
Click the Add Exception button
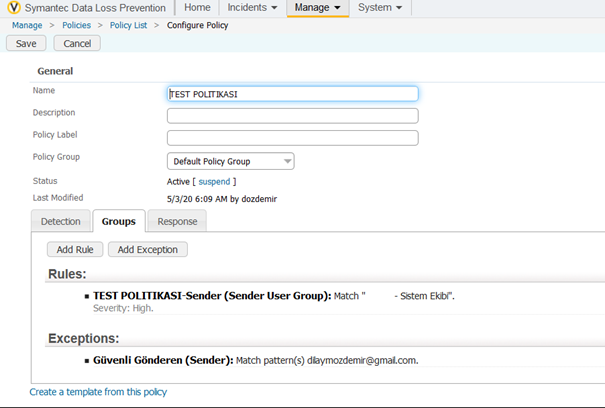(x=148, y=250)
